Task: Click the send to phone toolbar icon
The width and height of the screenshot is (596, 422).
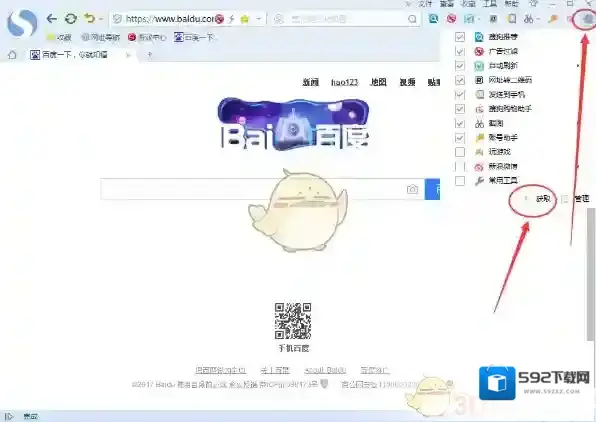Action: 512,18
